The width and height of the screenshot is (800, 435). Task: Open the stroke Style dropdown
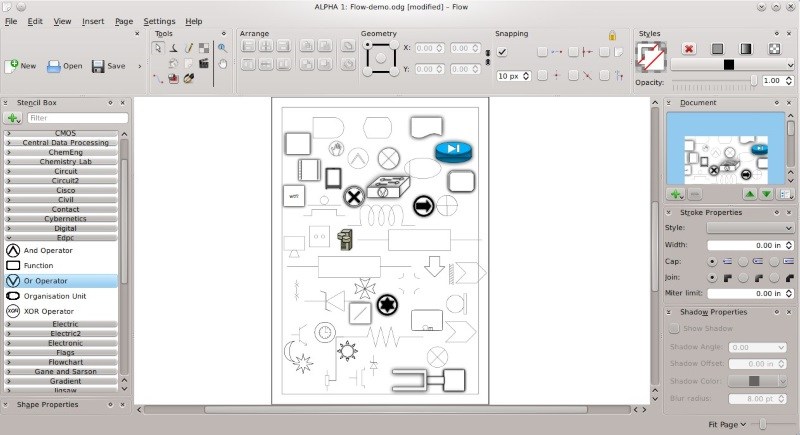coord(750,228)
